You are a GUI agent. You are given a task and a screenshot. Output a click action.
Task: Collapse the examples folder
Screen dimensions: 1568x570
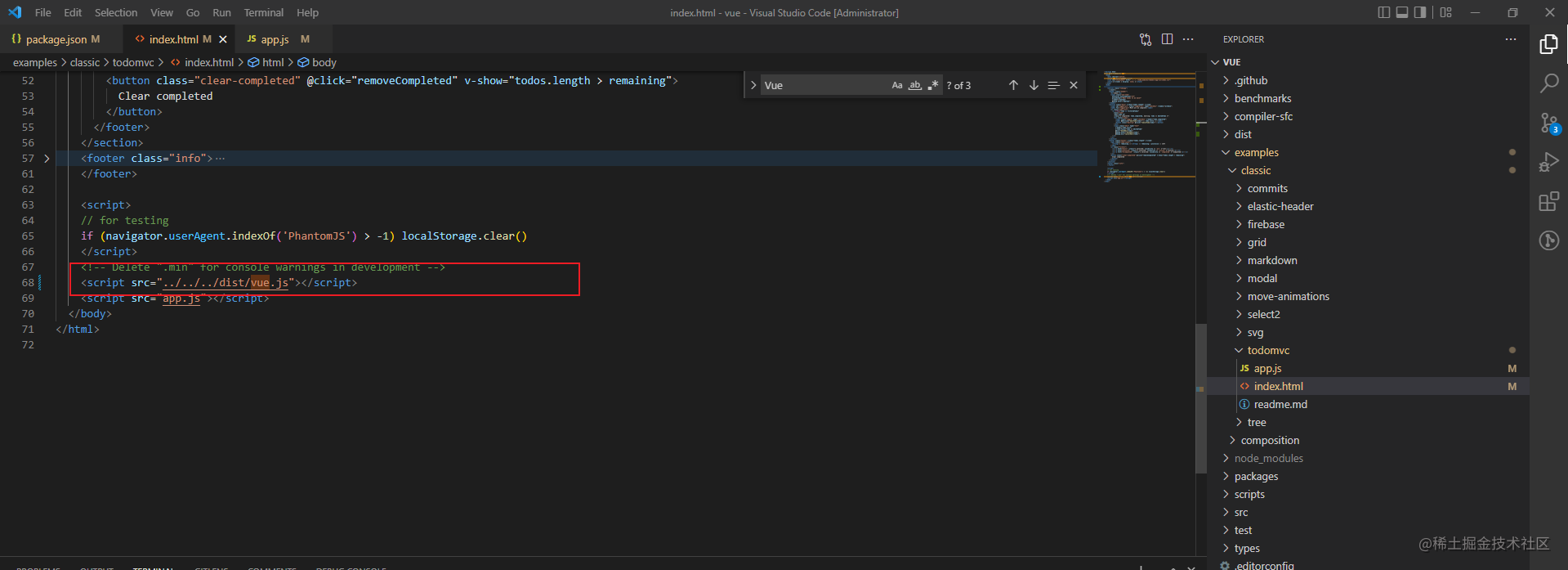(x=1368, y=152)
